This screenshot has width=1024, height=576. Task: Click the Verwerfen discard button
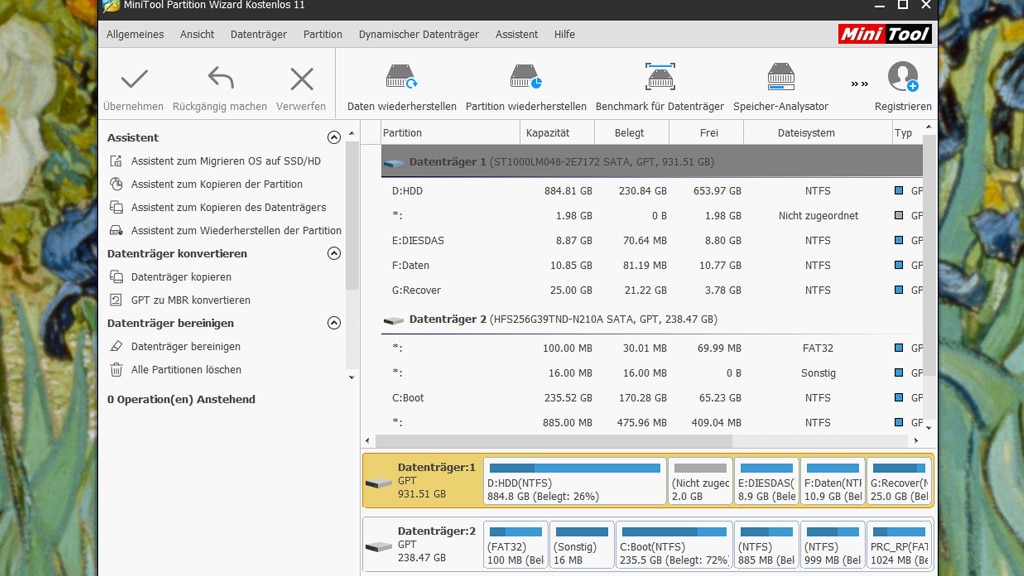click(300, 84)
